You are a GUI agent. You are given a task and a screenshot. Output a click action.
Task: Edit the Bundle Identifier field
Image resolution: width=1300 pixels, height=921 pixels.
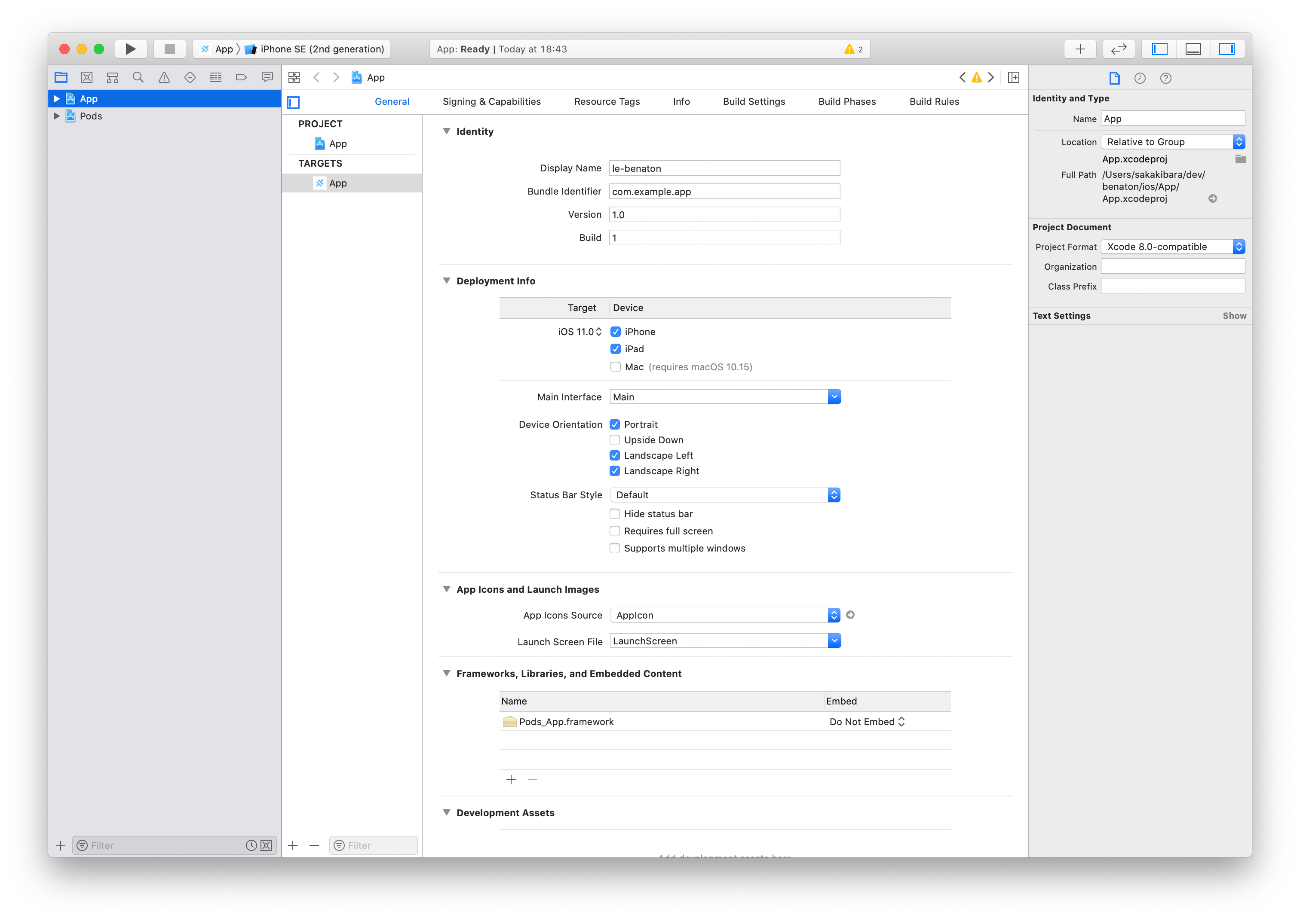(725, 191)
